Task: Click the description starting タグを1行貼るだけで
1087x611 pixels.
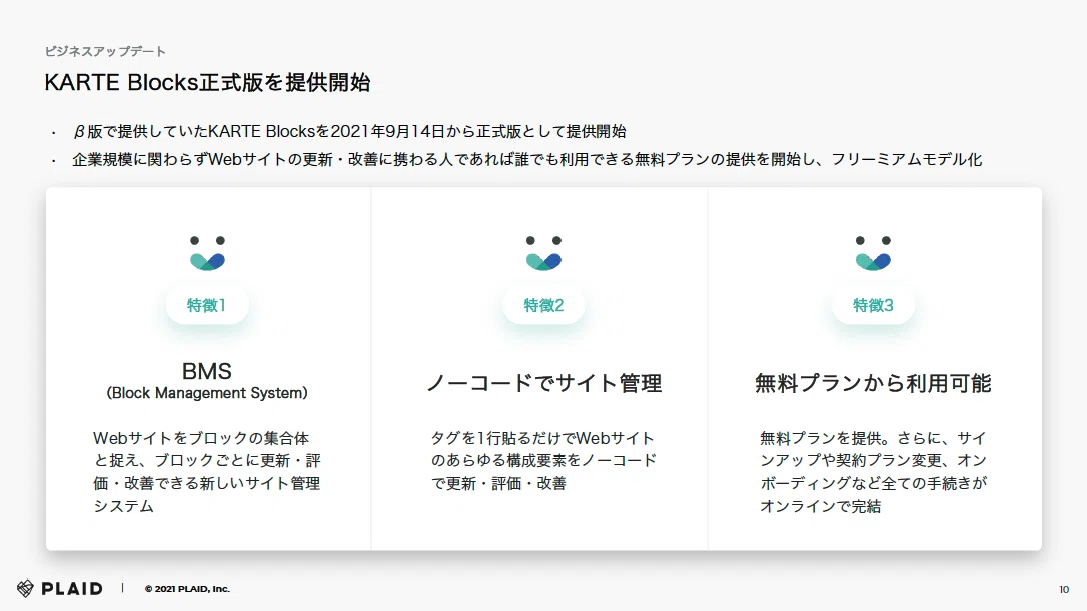Action: click(544, 461)
